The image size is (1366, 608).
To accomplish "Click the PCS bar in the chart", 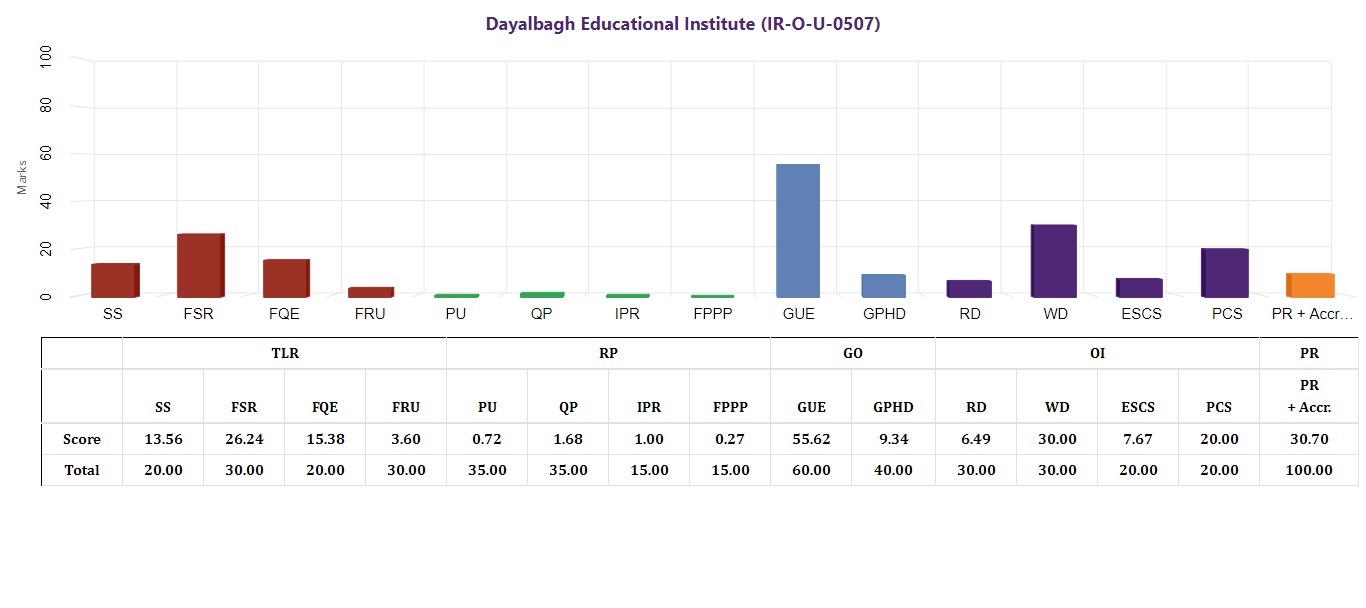I will 1225,272.
